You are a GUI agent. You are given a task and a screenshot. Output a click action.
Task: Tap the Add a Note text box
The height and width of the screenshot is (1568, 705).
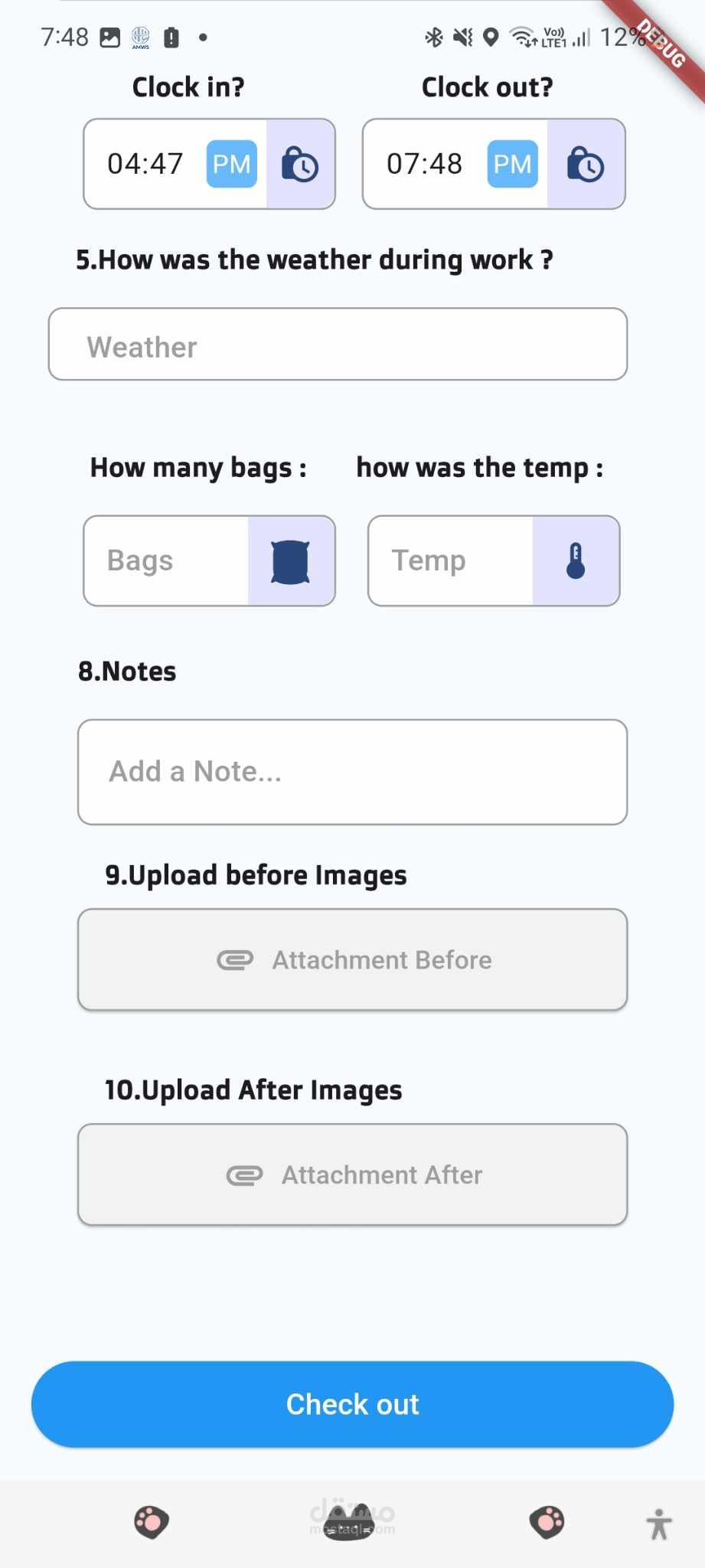[352, 772]
